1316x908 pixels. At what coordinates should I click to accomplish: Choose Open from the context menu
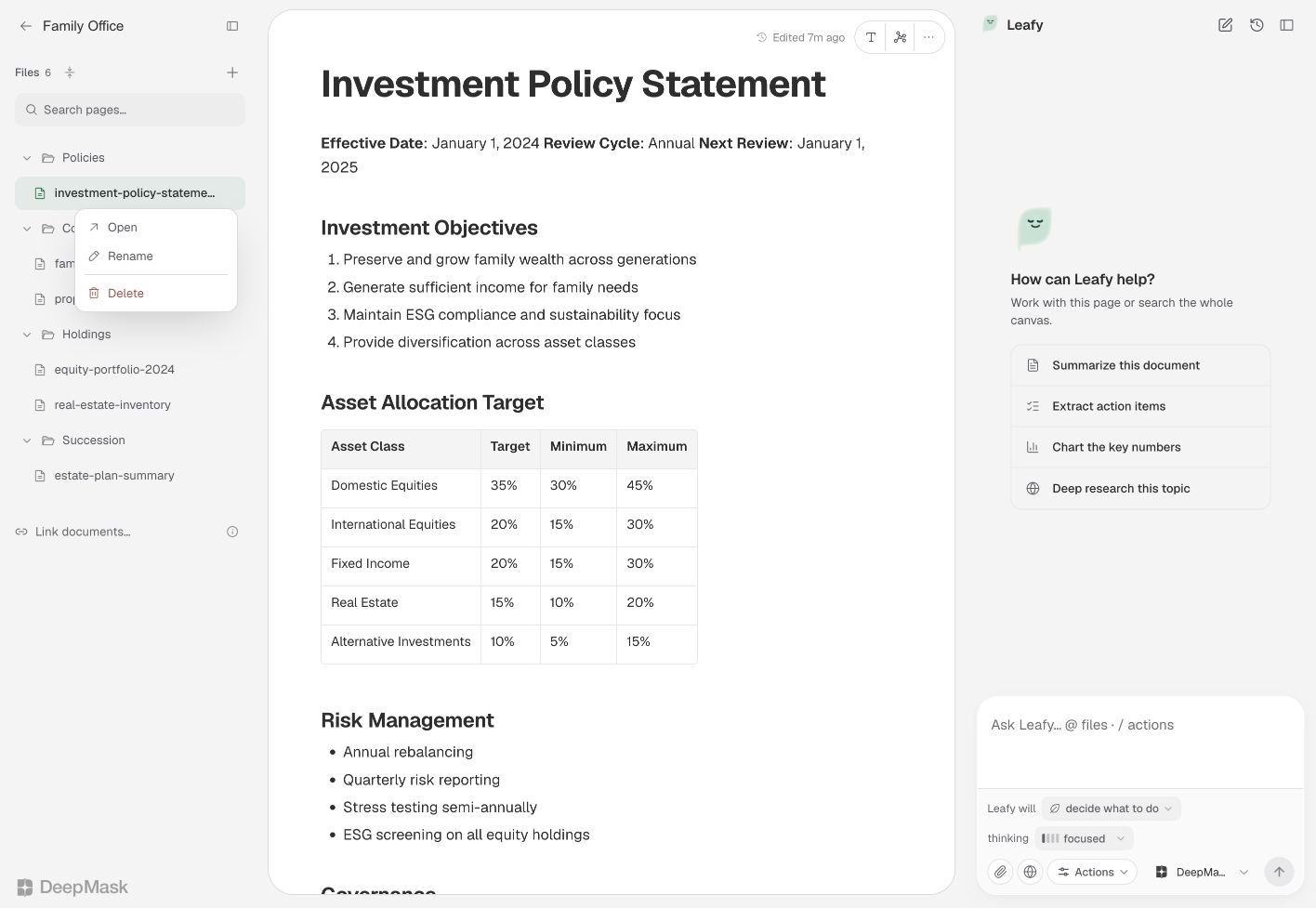pos(156,228)
